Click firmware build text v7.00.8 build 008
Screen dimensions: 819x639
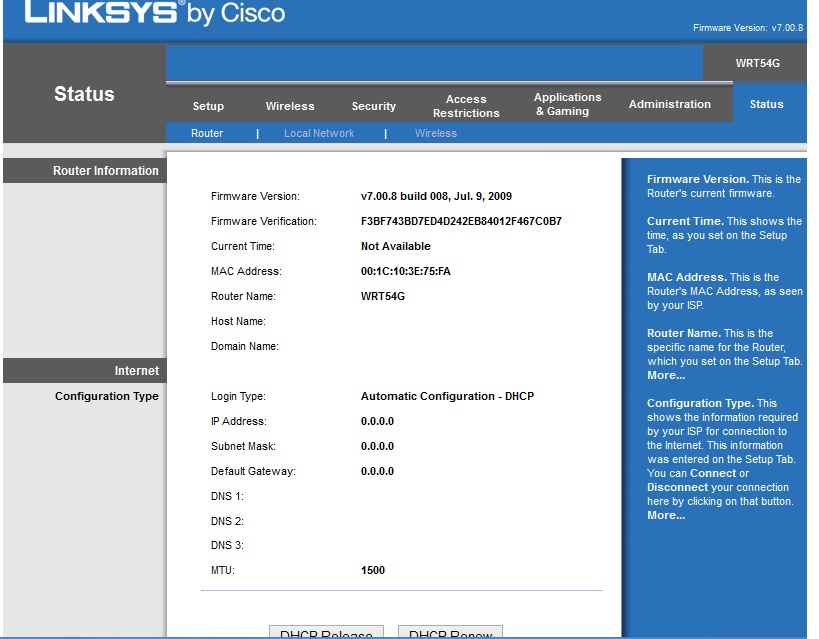pos(436,196)
